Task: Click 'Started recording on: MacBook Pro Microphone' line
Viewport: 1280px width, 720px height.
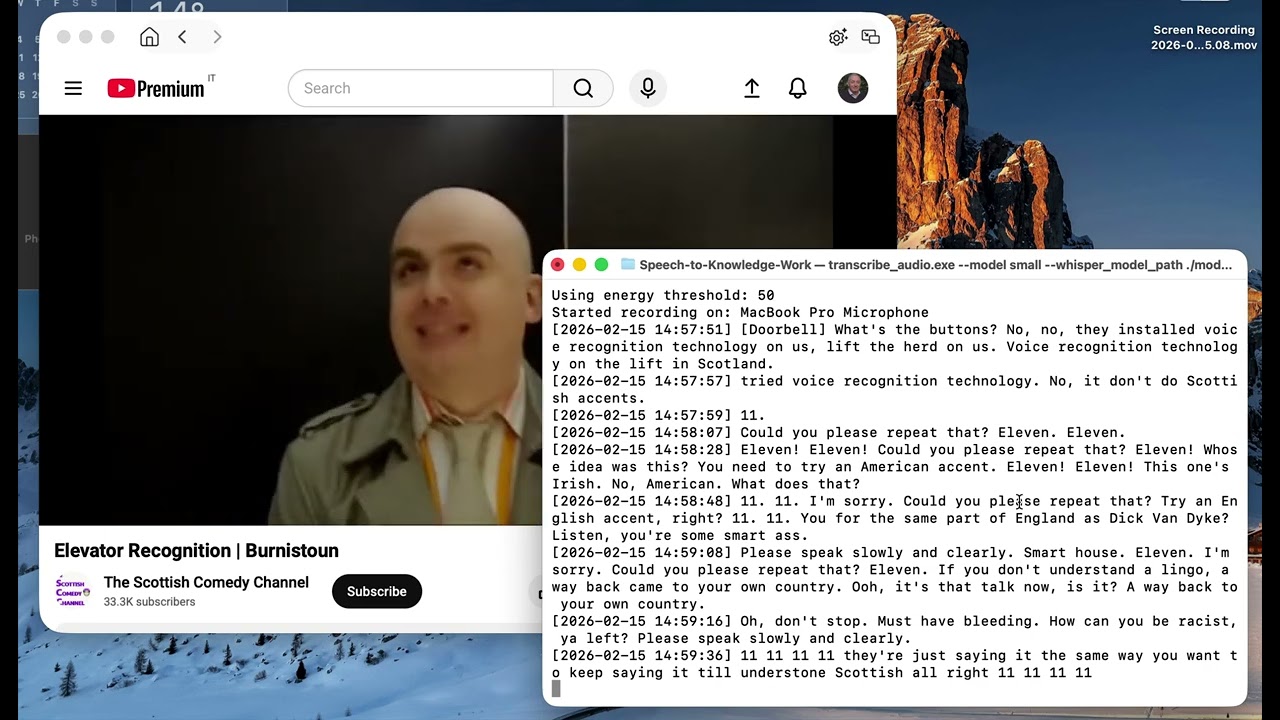Action: (x=740, y=312)
